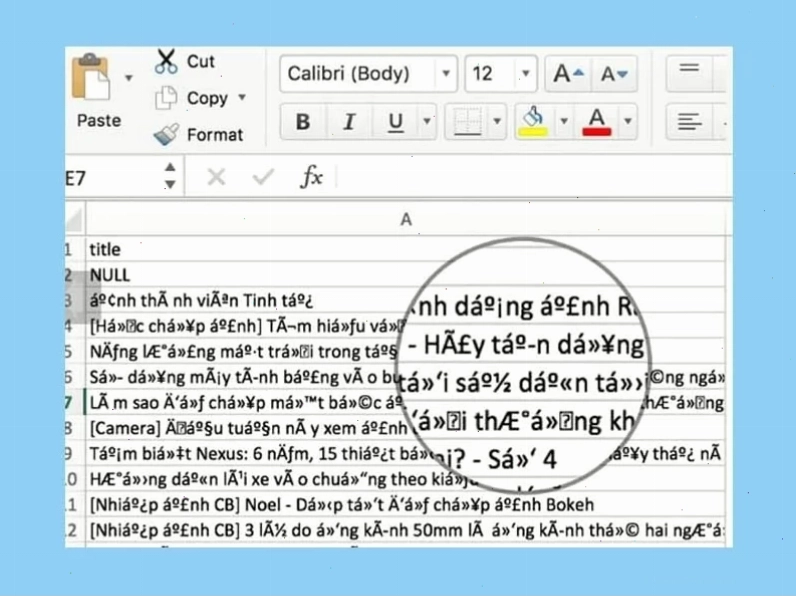Open the borders dropdown arrow
This screenshot has height=597, width=796.
[x=497, y=121]
